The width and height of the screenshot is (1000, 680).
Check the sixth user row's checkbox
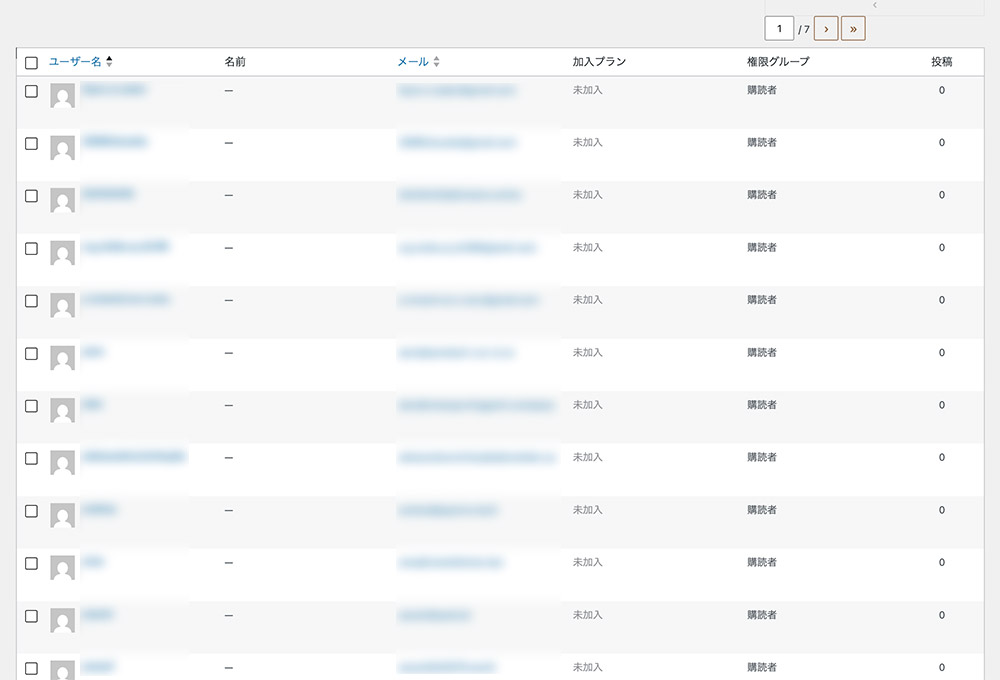point(31,353)
